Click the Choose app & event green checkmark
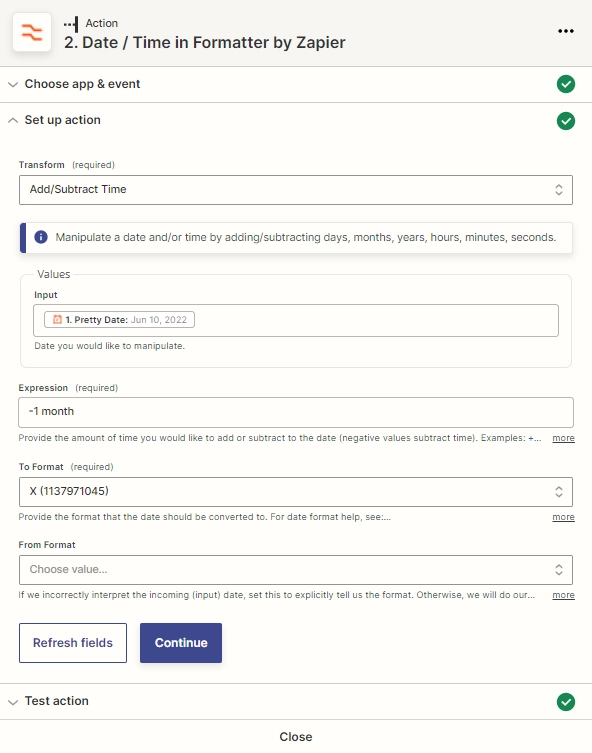This screenshot has height=753, width=592. (x=566, y=84)
